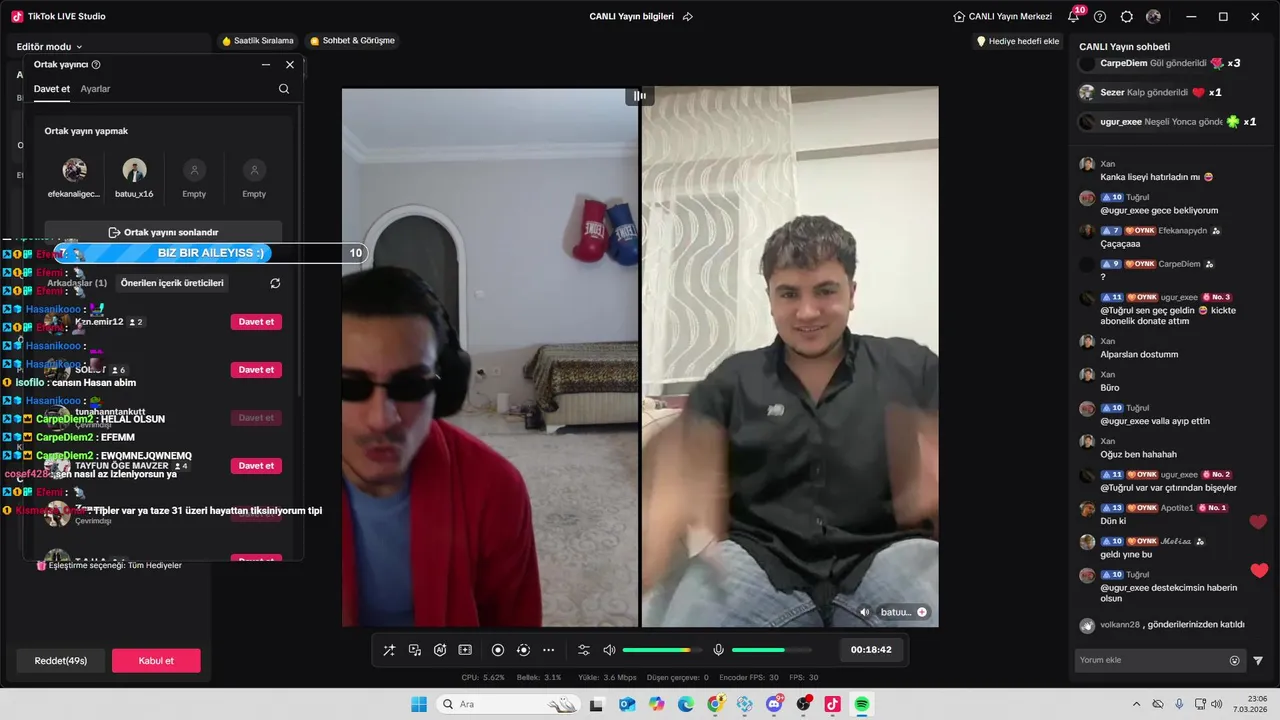
Task: Minimize the Ortak yayıncı panel
Action: pyautogui.click(x=266, y=64)
